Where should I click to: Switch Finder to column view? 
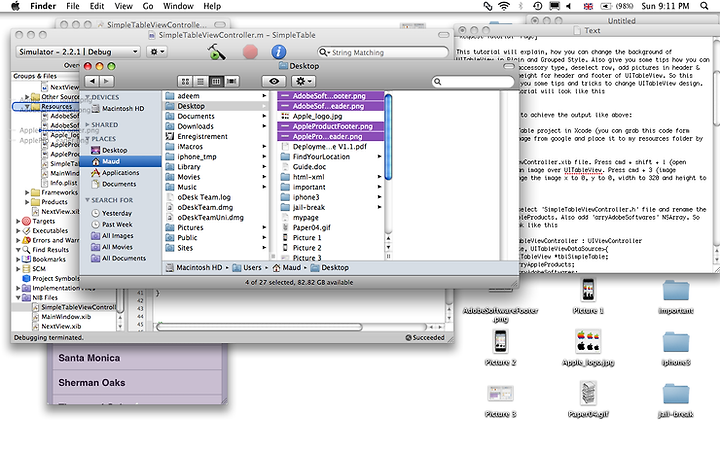(216, 81)
